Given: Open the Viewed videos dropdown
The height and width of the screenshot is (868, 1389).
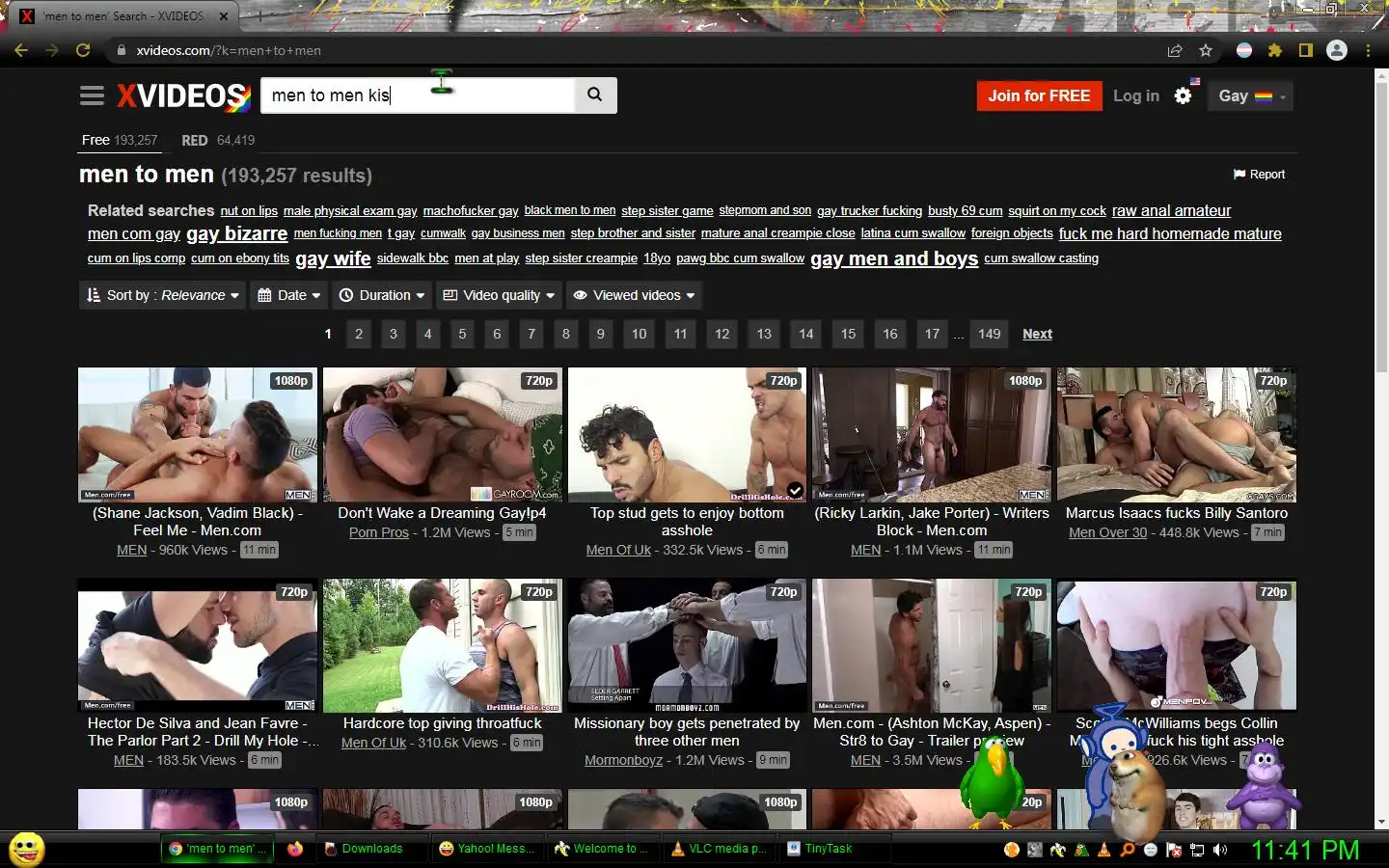Looking at the screenshot, I should click(634, 295).
